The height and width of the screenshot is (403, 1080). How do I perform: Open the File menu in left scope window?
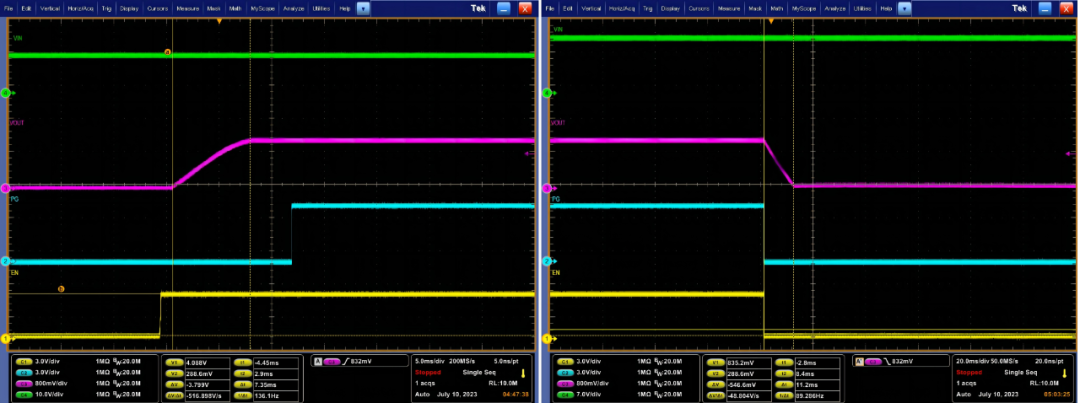8,8
